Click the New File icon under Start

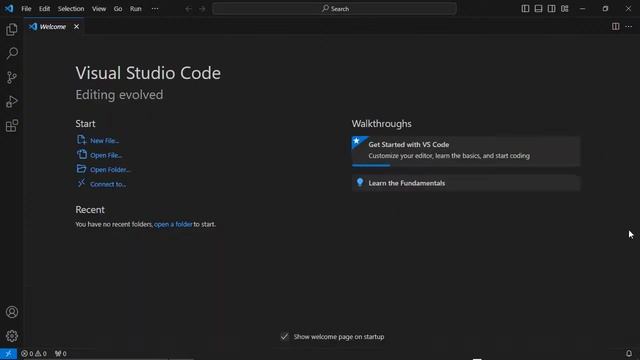pyautogui.click(x=81, y=140)
